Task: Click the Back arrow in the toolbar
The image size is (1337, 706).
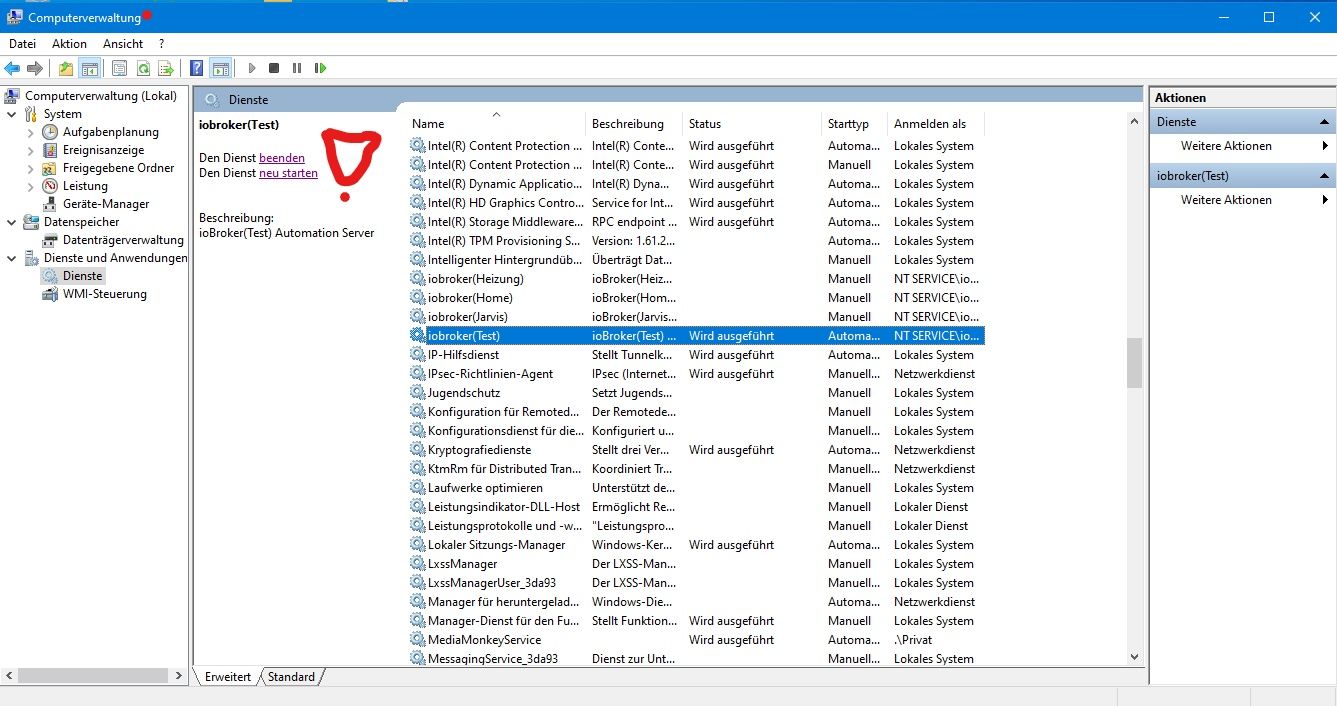Action: click(x=12, y=68)
